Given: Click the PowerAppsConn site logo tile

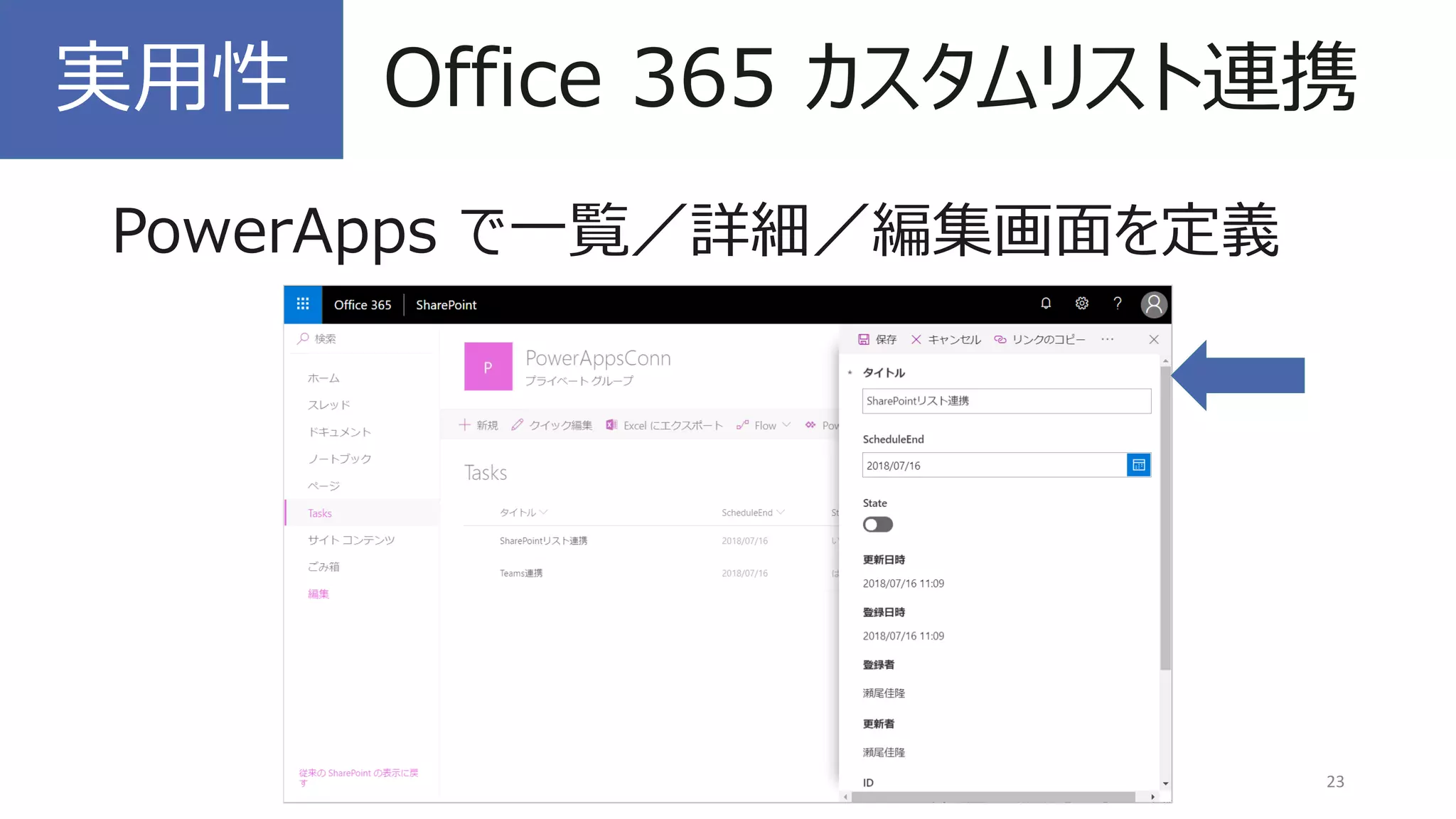Looking at the screenshot, I should (488, 367).
